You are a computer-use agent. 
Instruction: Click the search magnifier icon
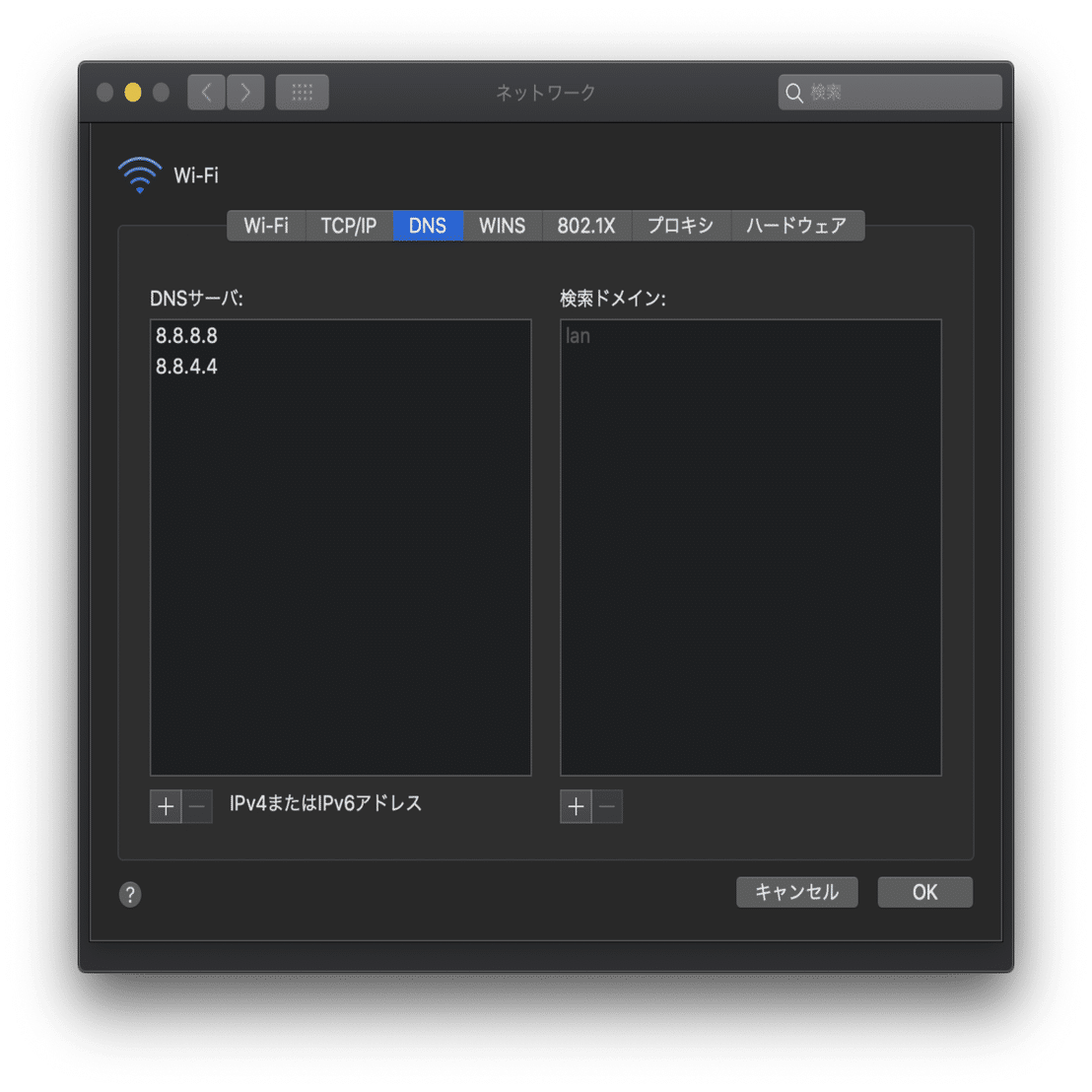[794, 92]
